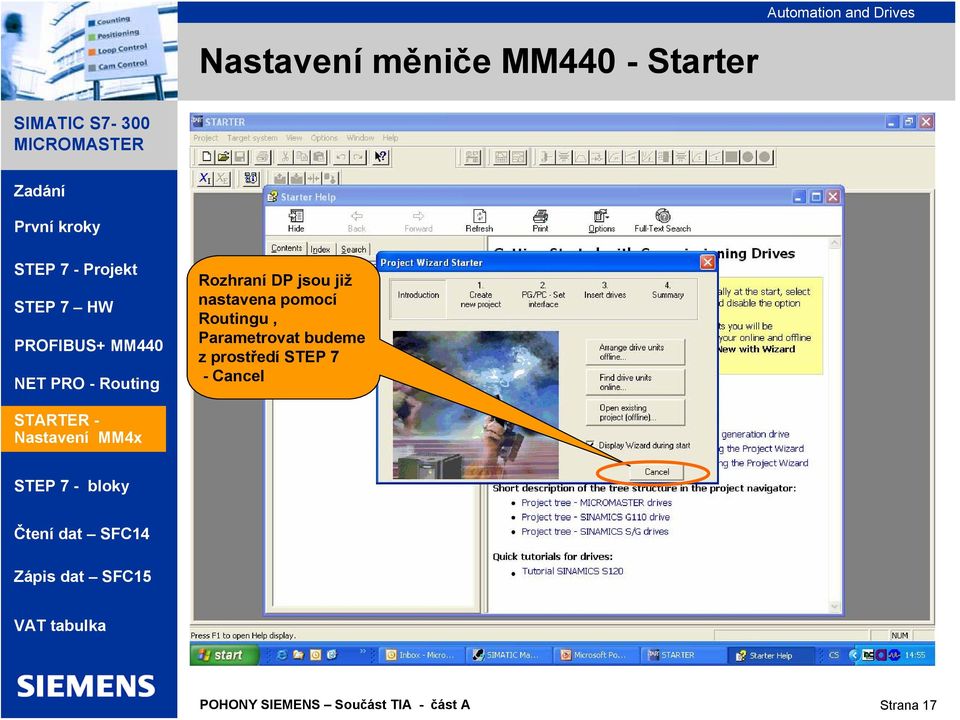
Task: Click the CS language indicator in taskbar
Action: click(x=834, y=654)
